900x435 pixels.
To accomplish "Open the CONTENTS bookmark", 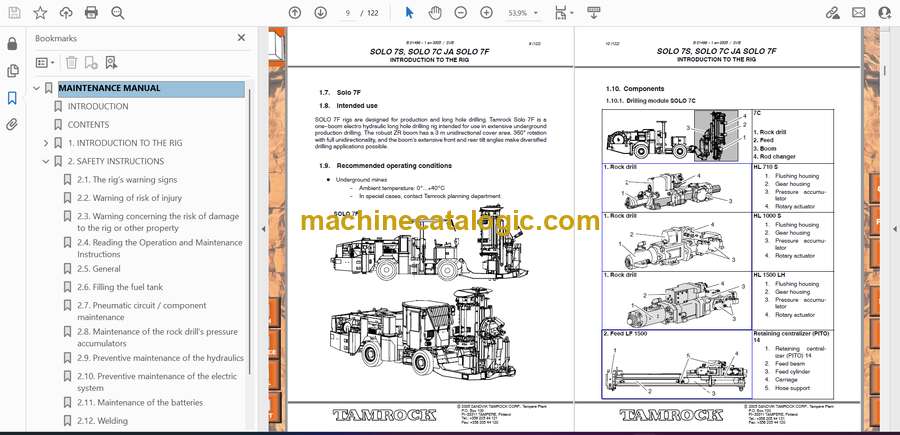I will [88, 125].
